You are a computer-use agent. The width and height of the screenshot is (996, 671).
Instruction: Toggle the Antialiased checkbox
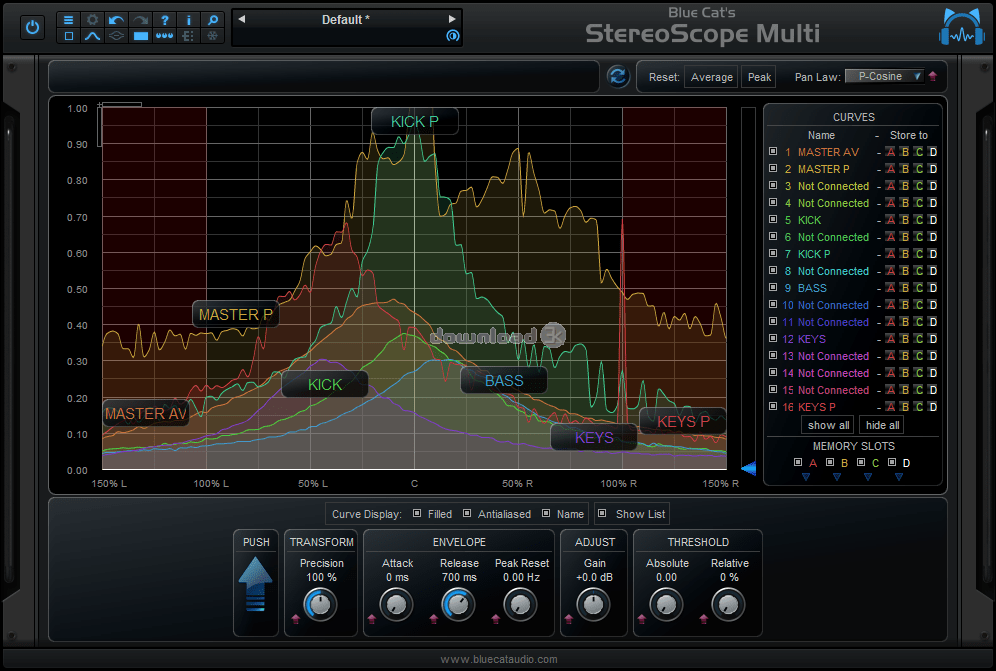coord(467,513)
